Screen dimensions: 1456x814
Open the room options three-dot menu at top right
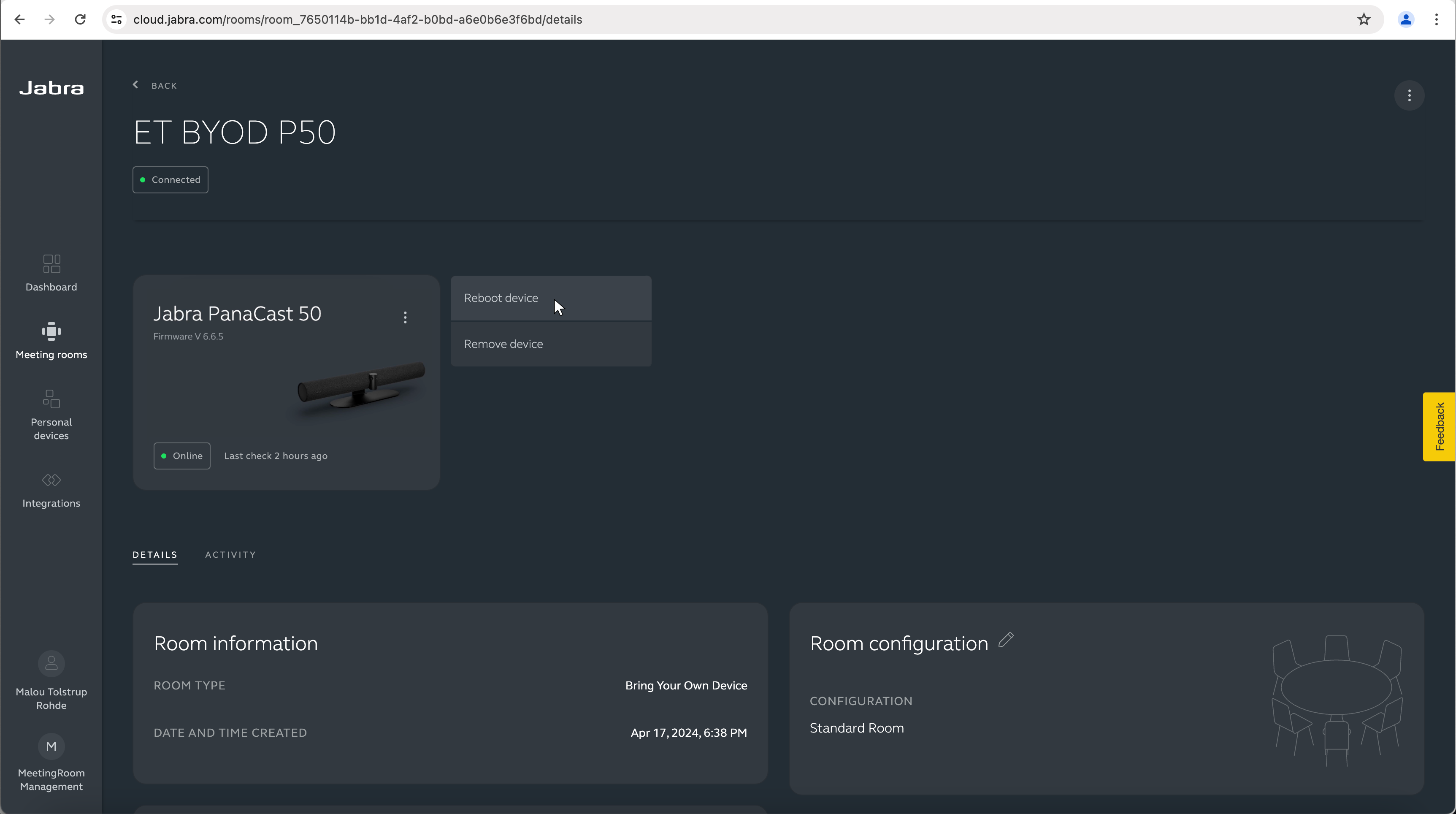point(1409,95)
